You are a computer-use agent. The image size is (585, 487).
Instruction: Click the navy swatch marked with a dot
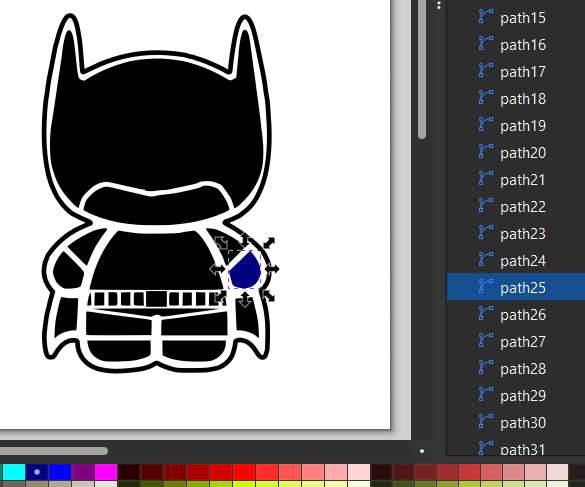[x=37, y=472]
